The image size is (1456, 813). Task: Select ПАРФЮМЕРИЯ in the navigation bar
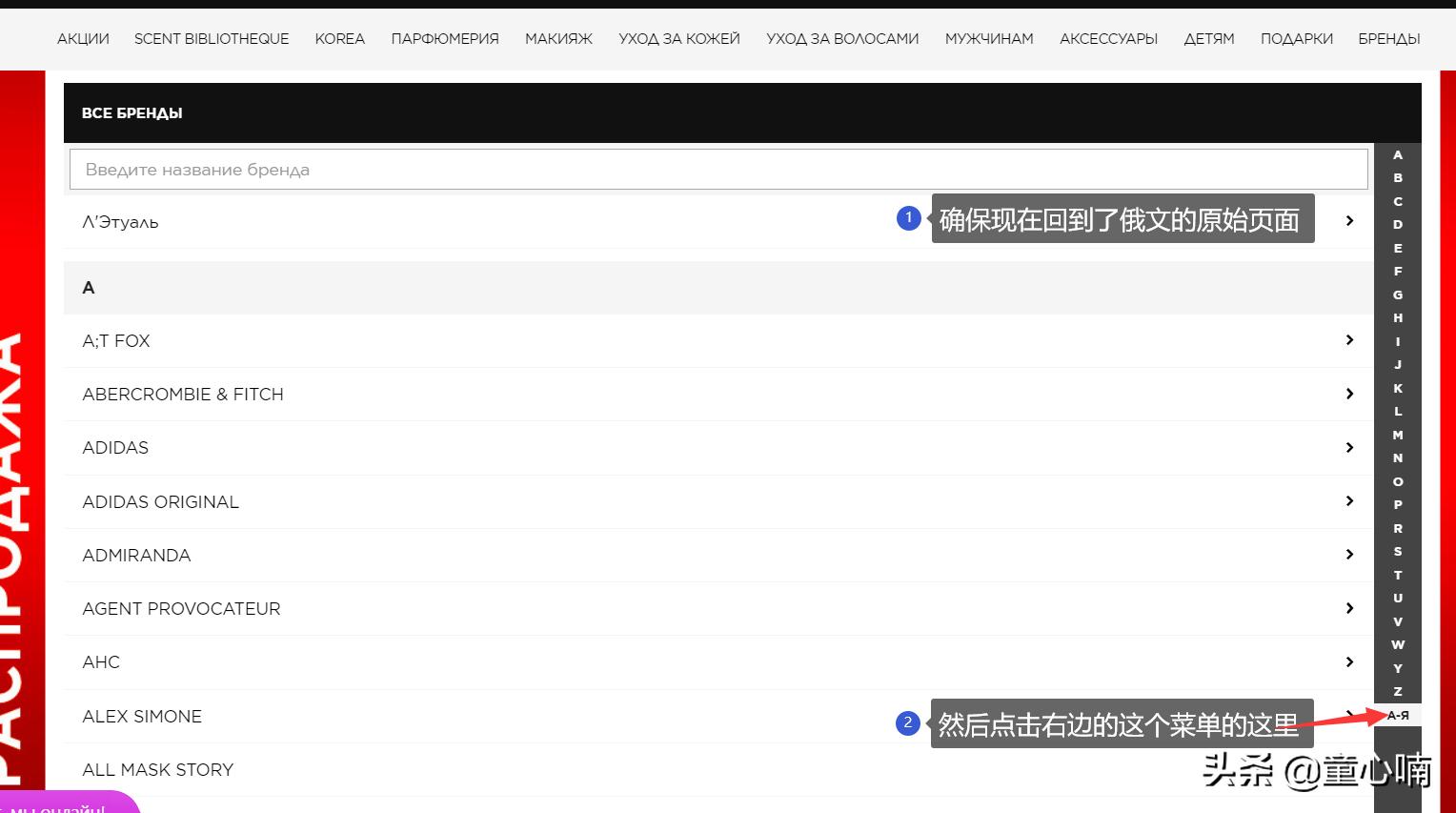pyautogui.click(x=444, y=39)
